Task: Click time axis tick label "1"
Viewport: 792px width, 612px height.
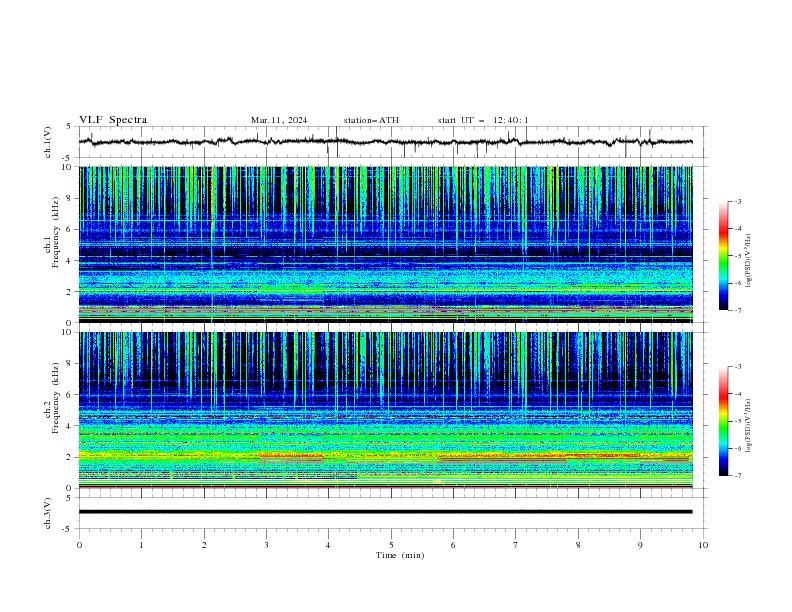Action: [x=141, y=545]
